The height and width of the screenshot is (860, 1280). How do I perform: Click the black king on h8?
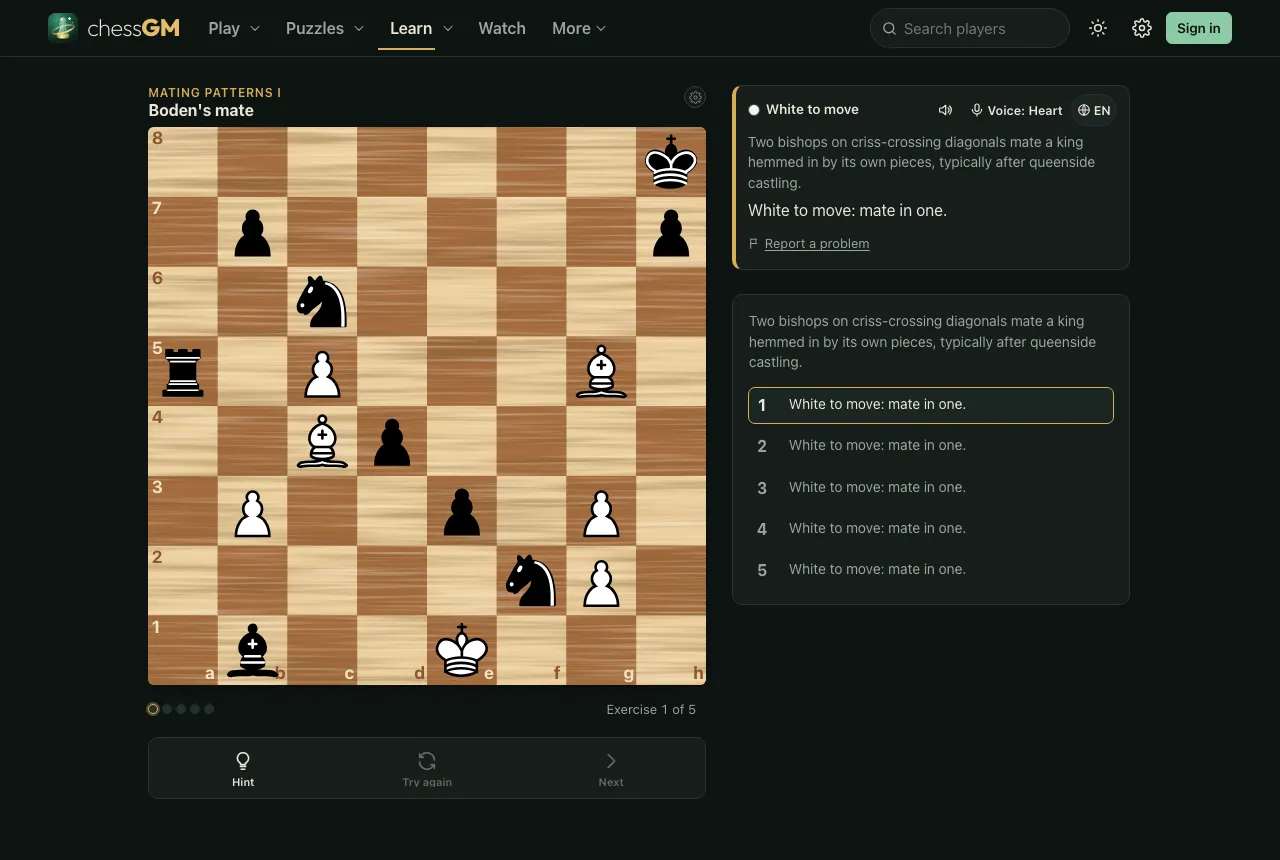[671, 162]
